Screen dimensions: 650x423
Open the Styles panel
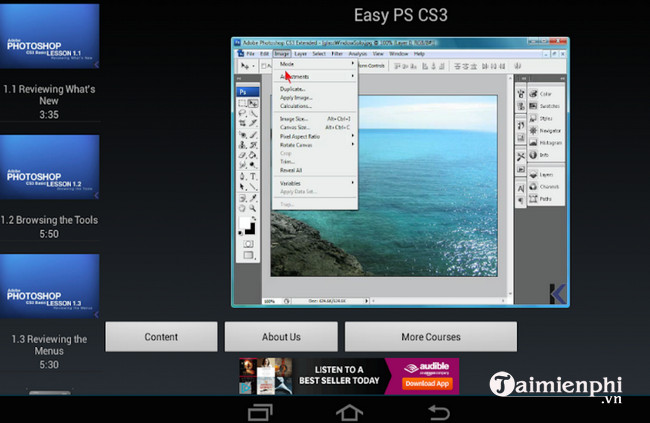546,118
